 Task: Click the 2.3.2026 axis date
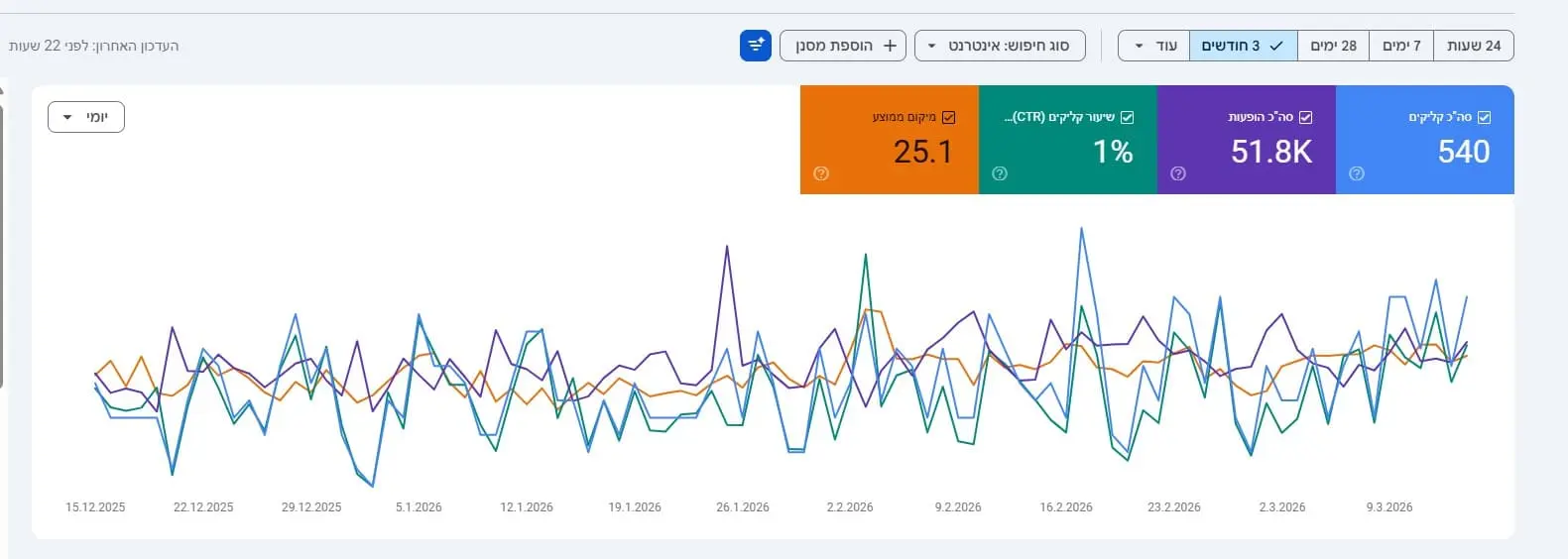1282,507
